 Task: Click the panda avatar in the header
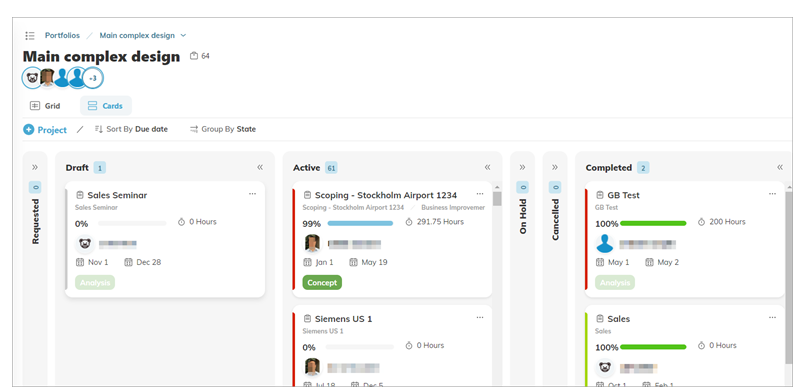[x=31, y=78]
